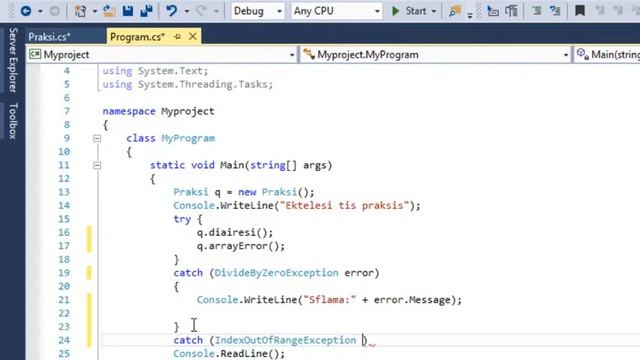Click the Find in Files icon

[x=454, y=11]
